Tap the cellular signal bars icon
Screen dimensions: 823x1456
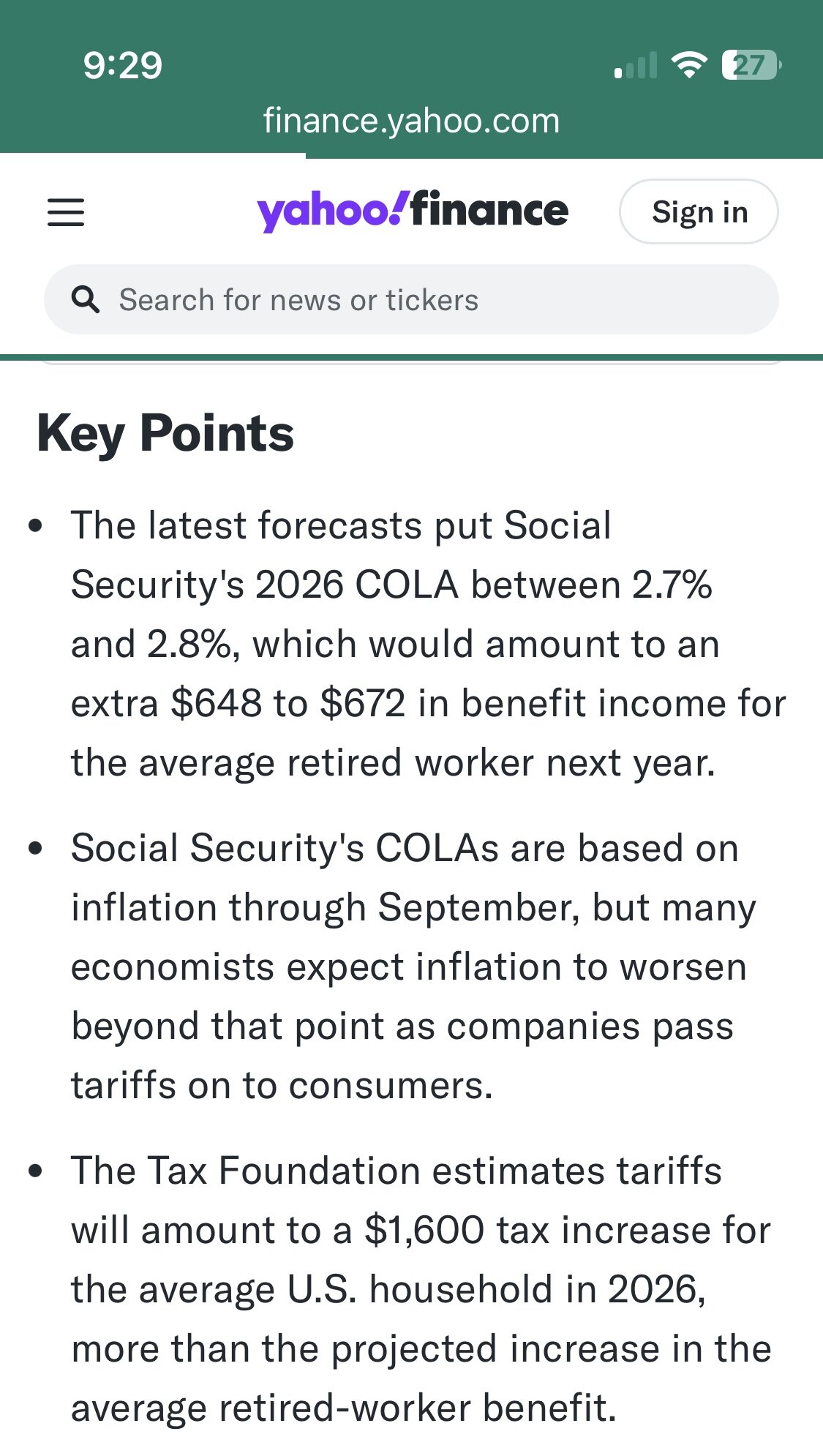pos(636,65)
